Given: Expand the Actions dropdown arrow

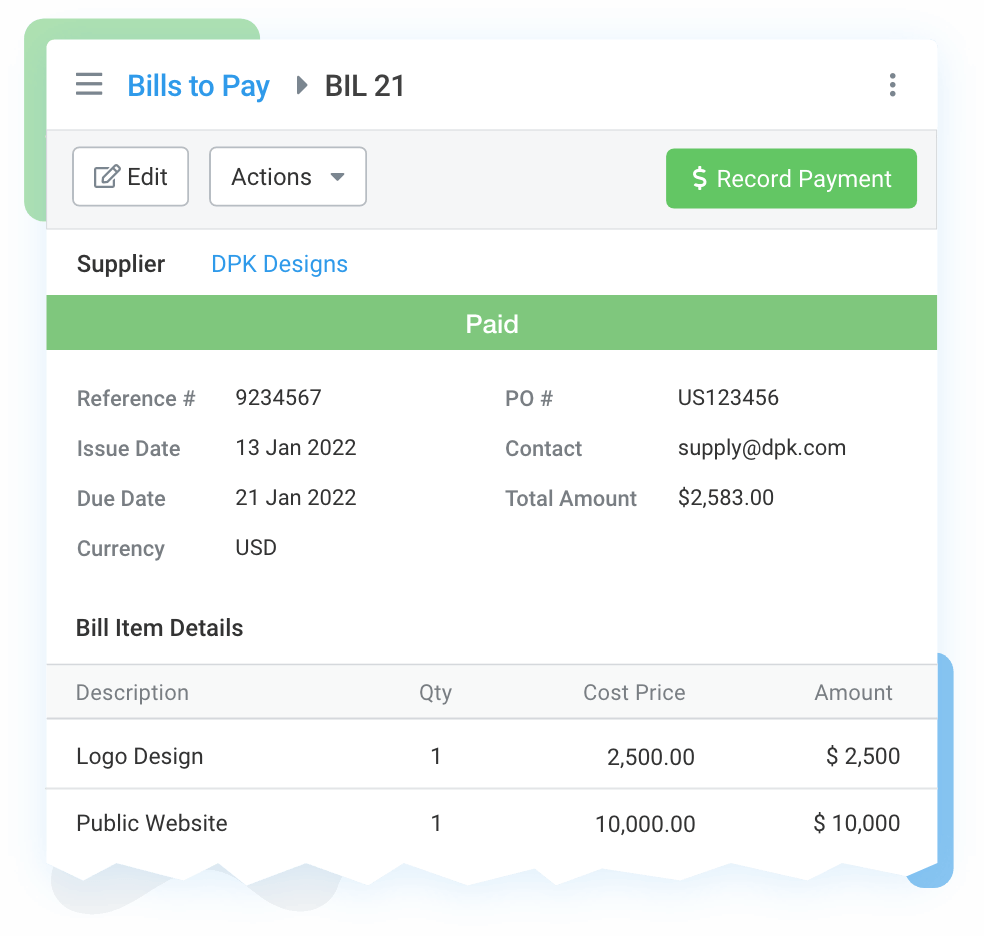Looking at the screenshot, I should click(337, 177).
